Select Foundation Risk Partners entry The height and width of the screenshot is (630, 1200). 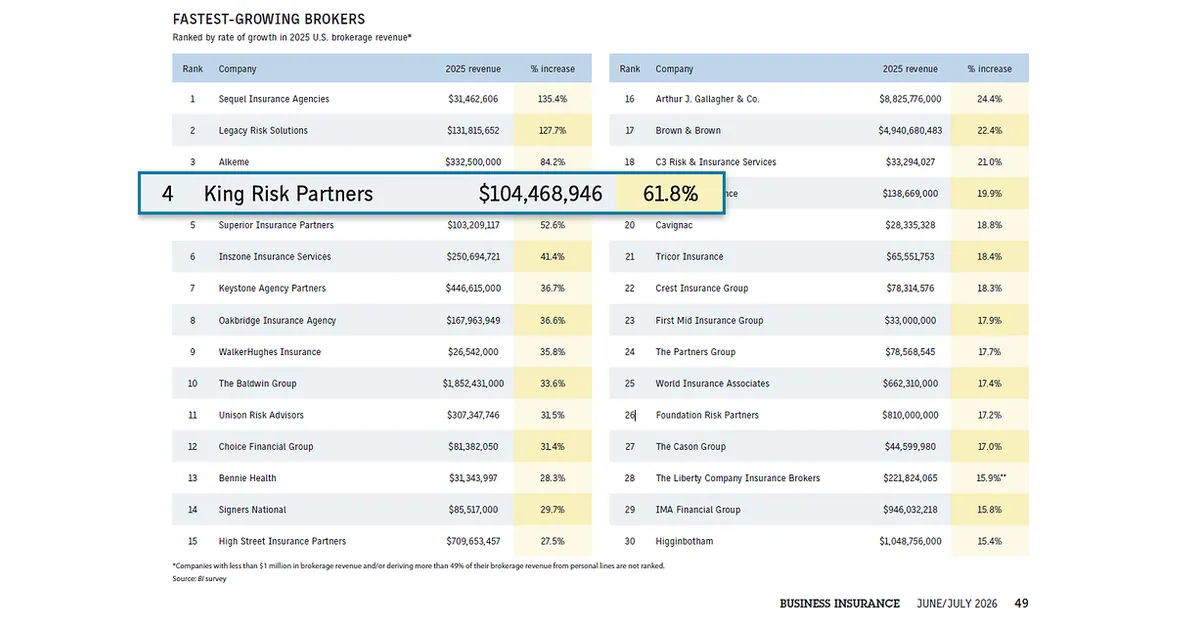coord(707,415)
